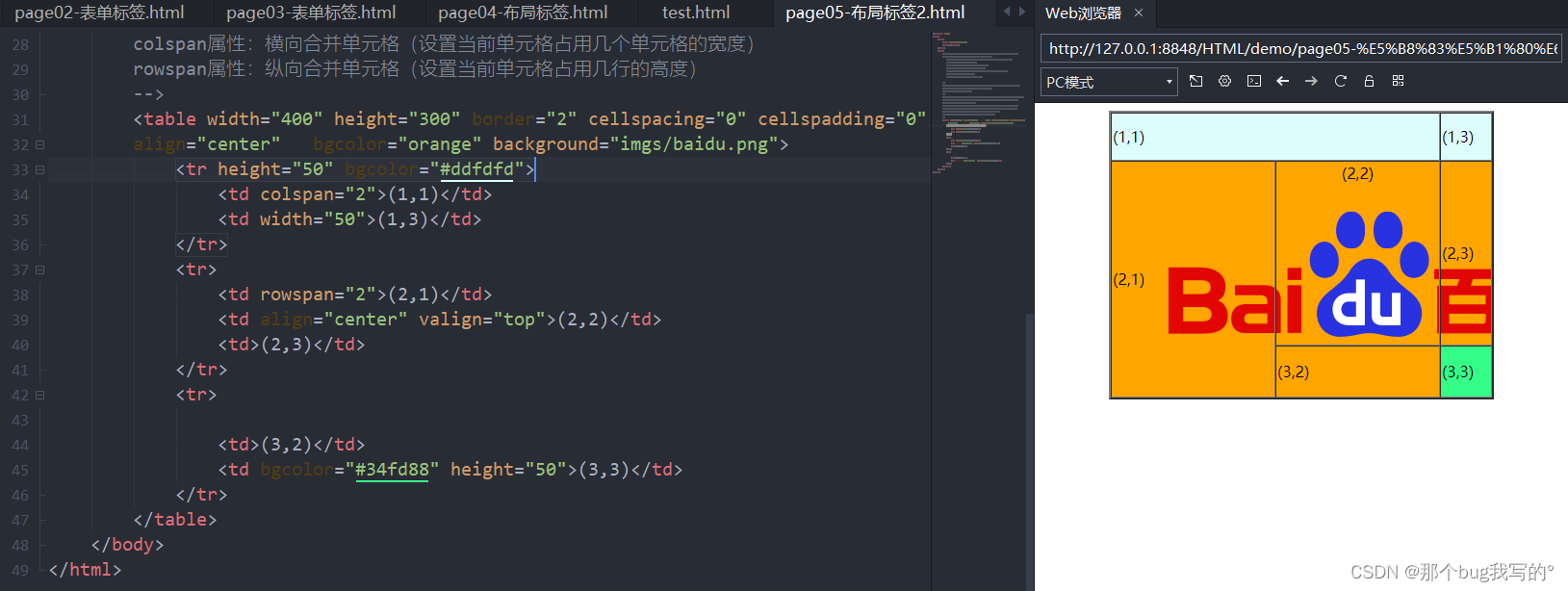Select the page05-布局标签2.html tab
Viewport: 1568px width, 591px height.
(875, 13)
